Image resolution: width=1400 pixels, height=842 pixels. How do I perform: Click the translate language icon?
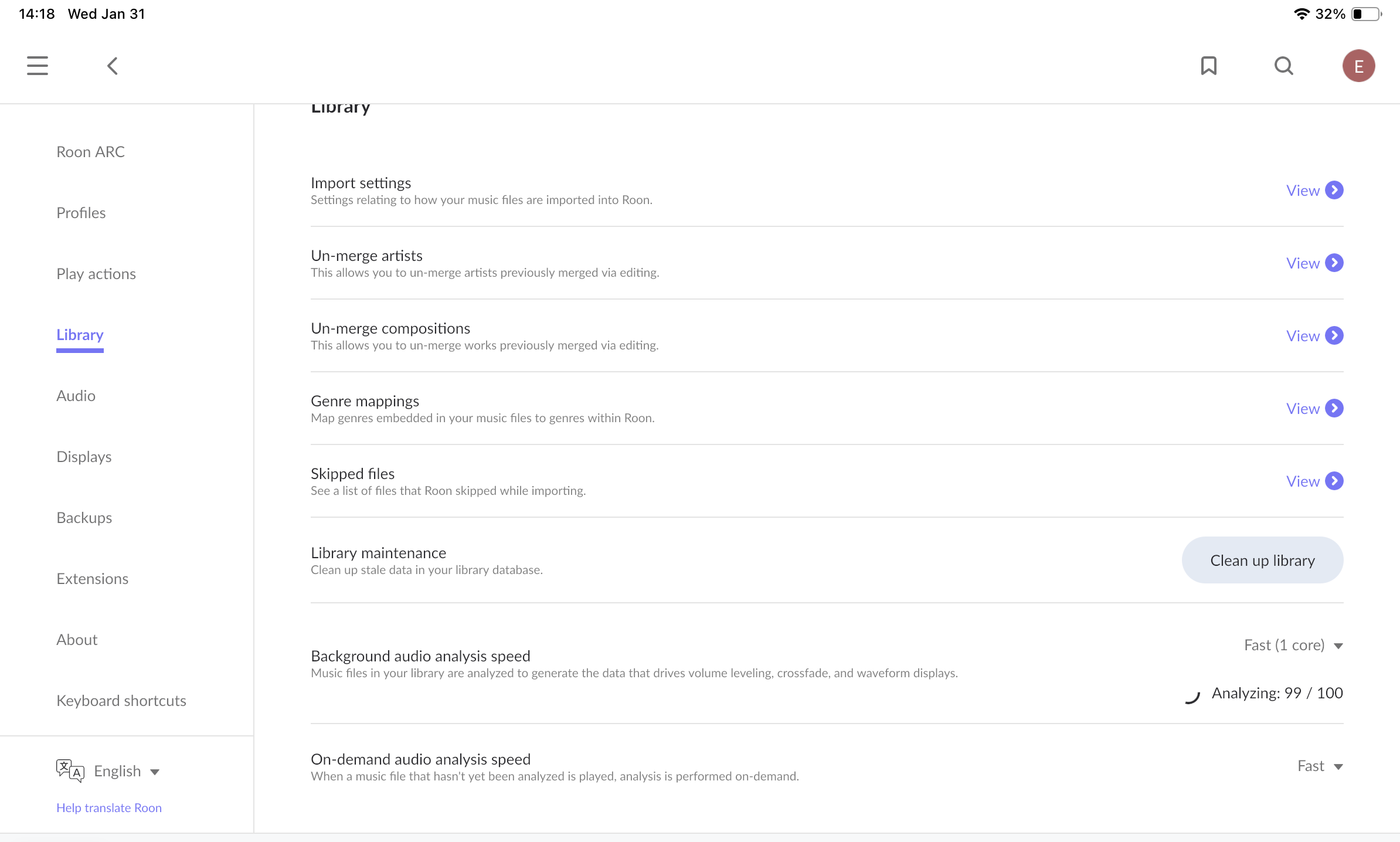(70, 770)
